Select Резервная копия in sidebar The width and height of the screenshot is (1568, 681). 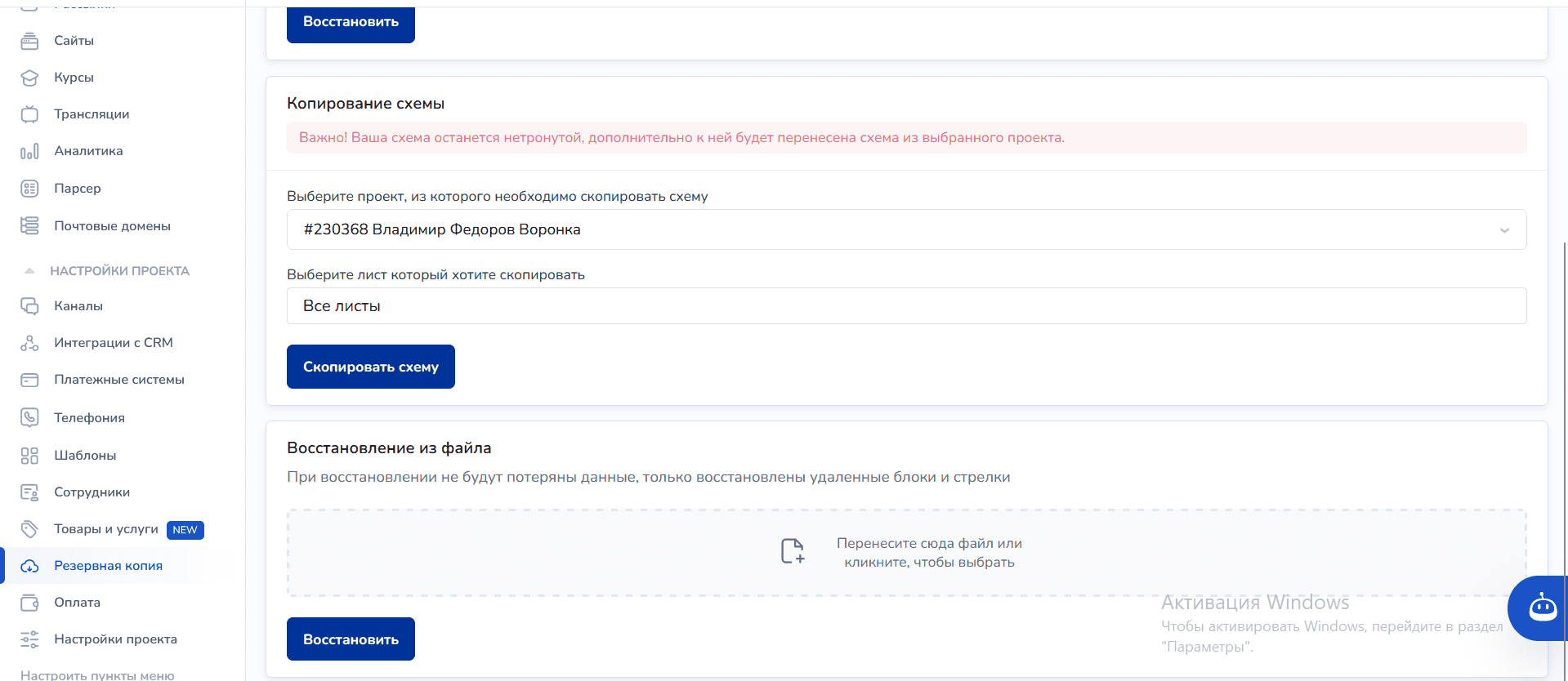tap(108, 566)
